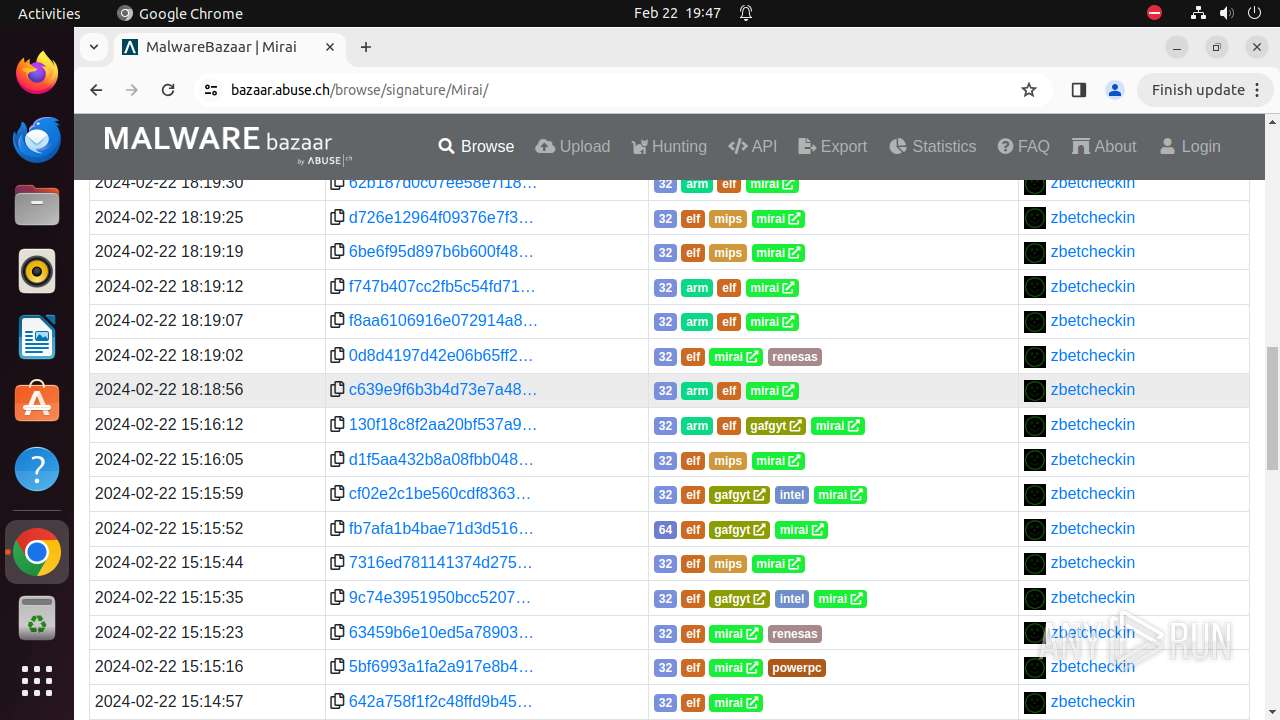Open Ubuntu Software from the dock
Image resolution: width=1280 pixels, height=720 pixels.
[x=37, y=403]
